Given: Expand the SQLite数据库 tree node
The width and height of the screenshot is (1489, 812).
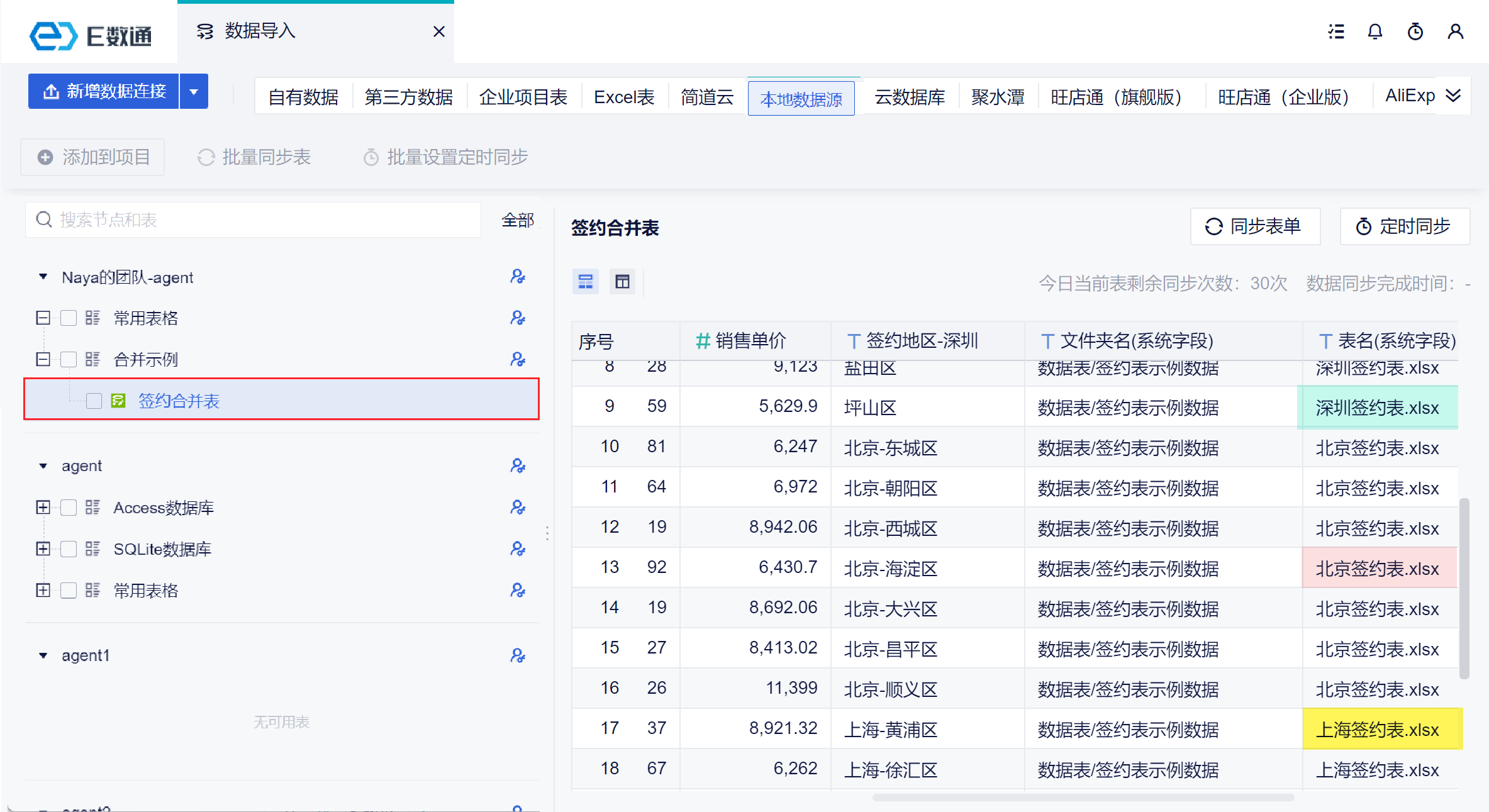Looking at the screenshot, I should click(x=43, y=549).
